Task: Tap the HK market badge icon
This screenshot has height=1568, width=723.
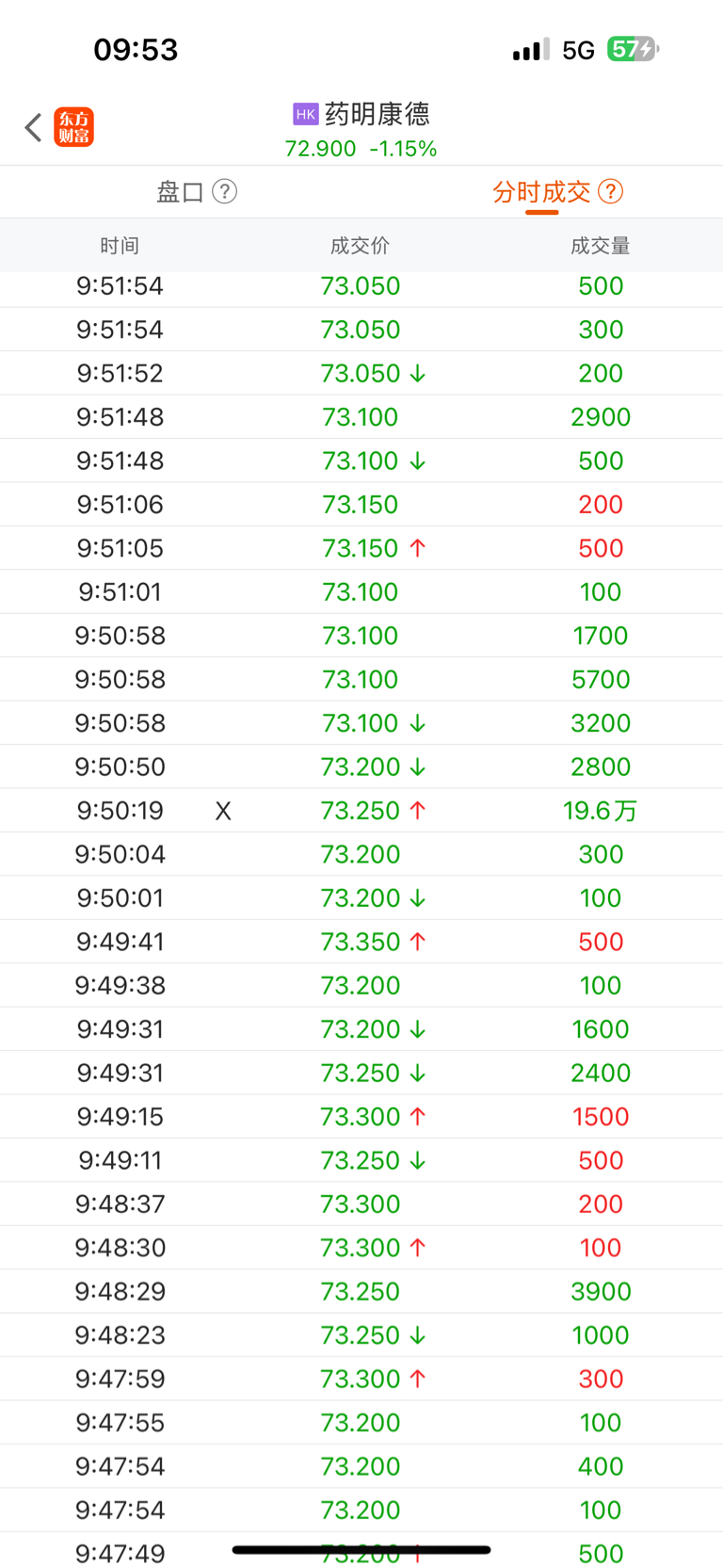Action: 306,114
